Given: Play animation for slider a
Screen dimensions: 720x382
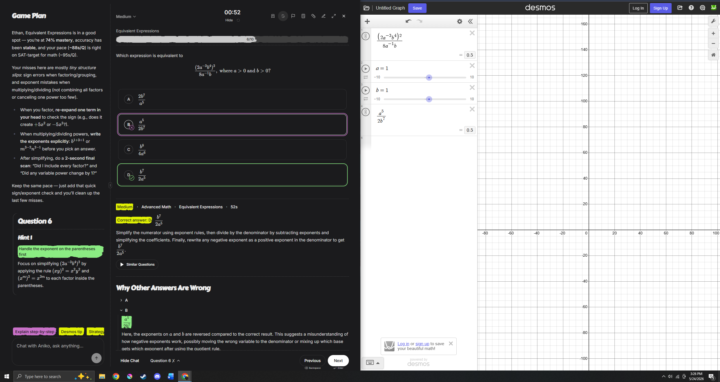Looking at the screenshot, I should pos(366,68).
